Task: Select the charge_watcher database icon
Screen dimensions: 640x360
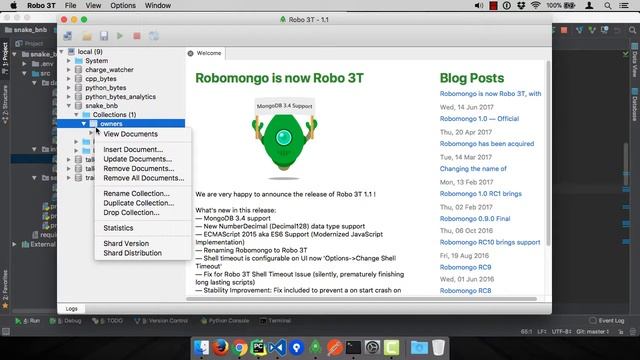Action: (x=78, y=70)
